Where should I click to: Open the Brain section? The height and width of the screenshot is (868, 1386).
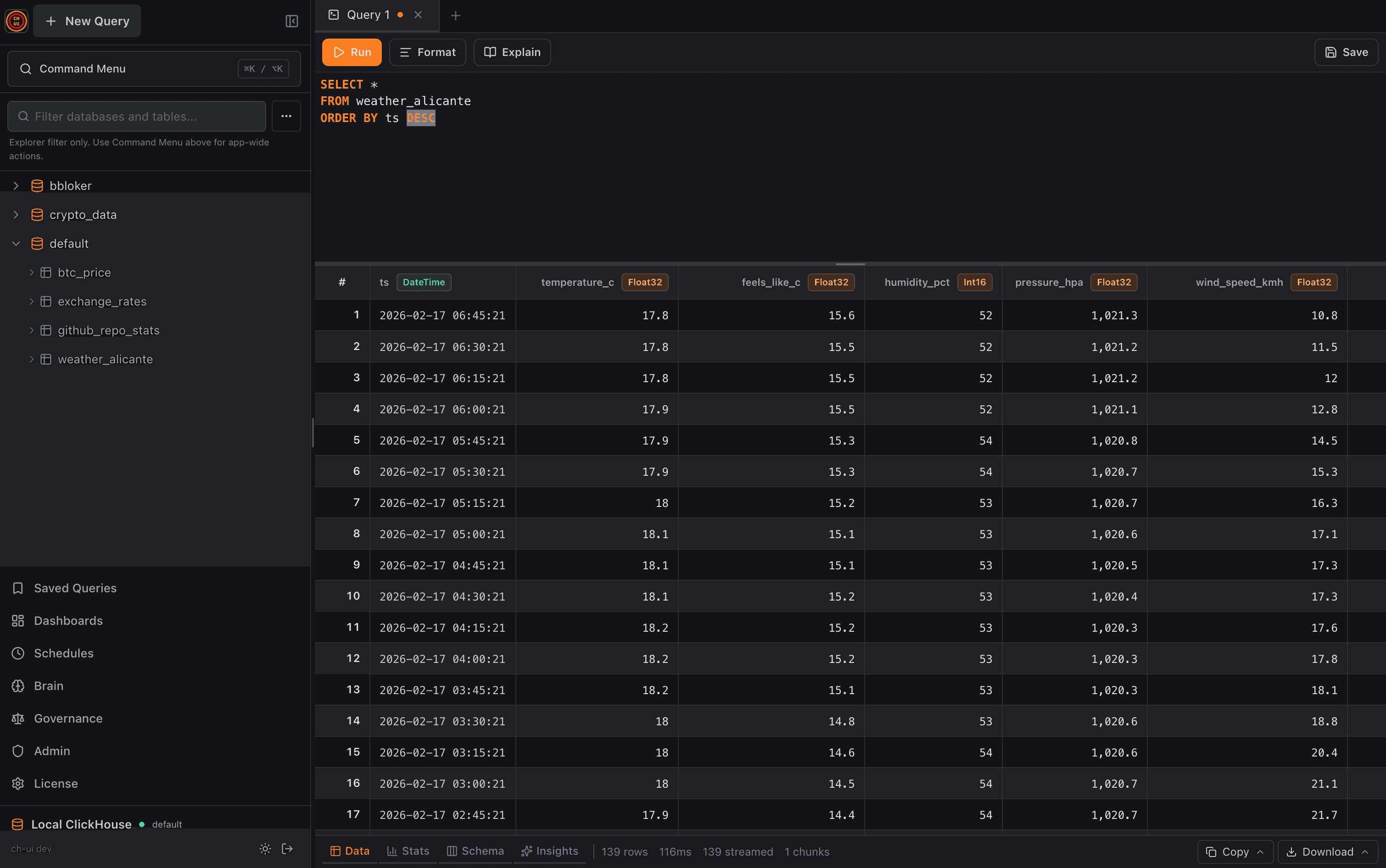point(49,685)
